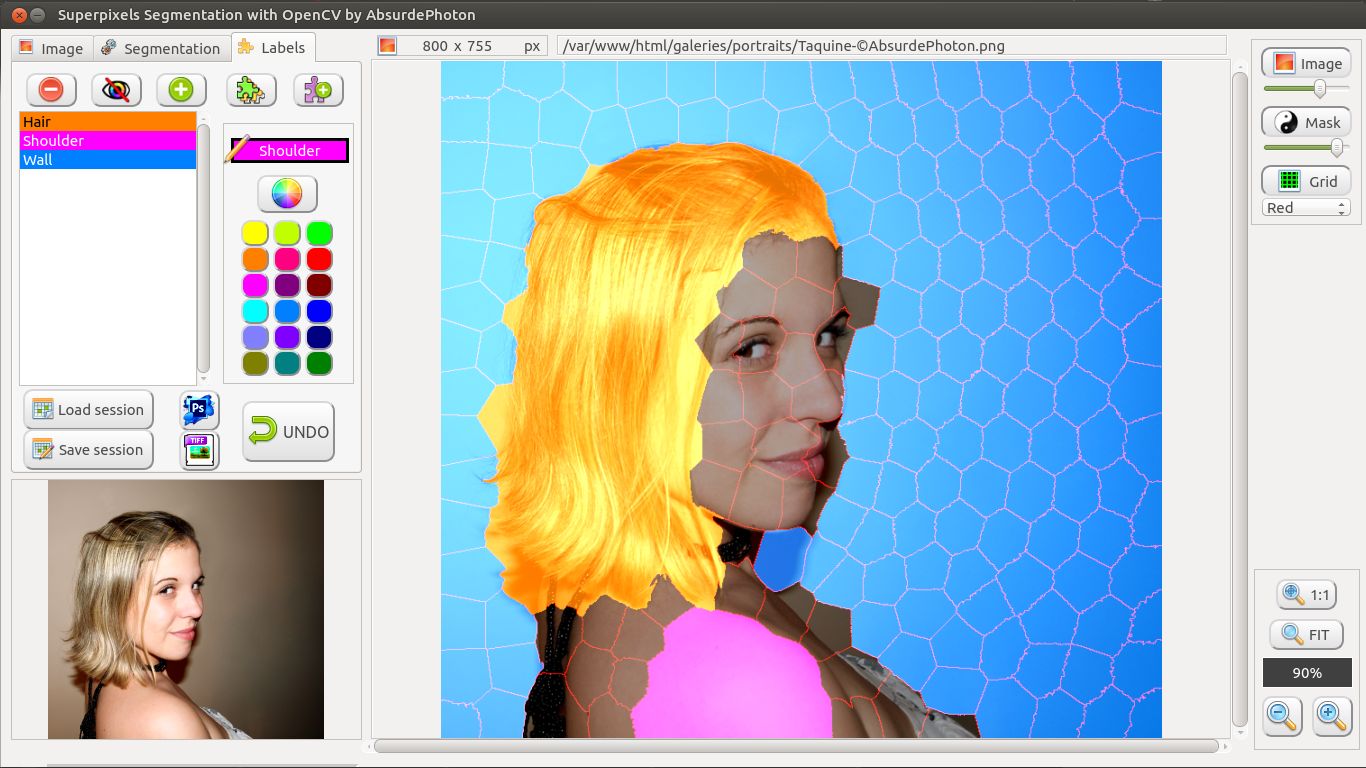Export via the TIFF icon
The height and width of the screenshot is (768, 1366).
(x=199, y=451)
